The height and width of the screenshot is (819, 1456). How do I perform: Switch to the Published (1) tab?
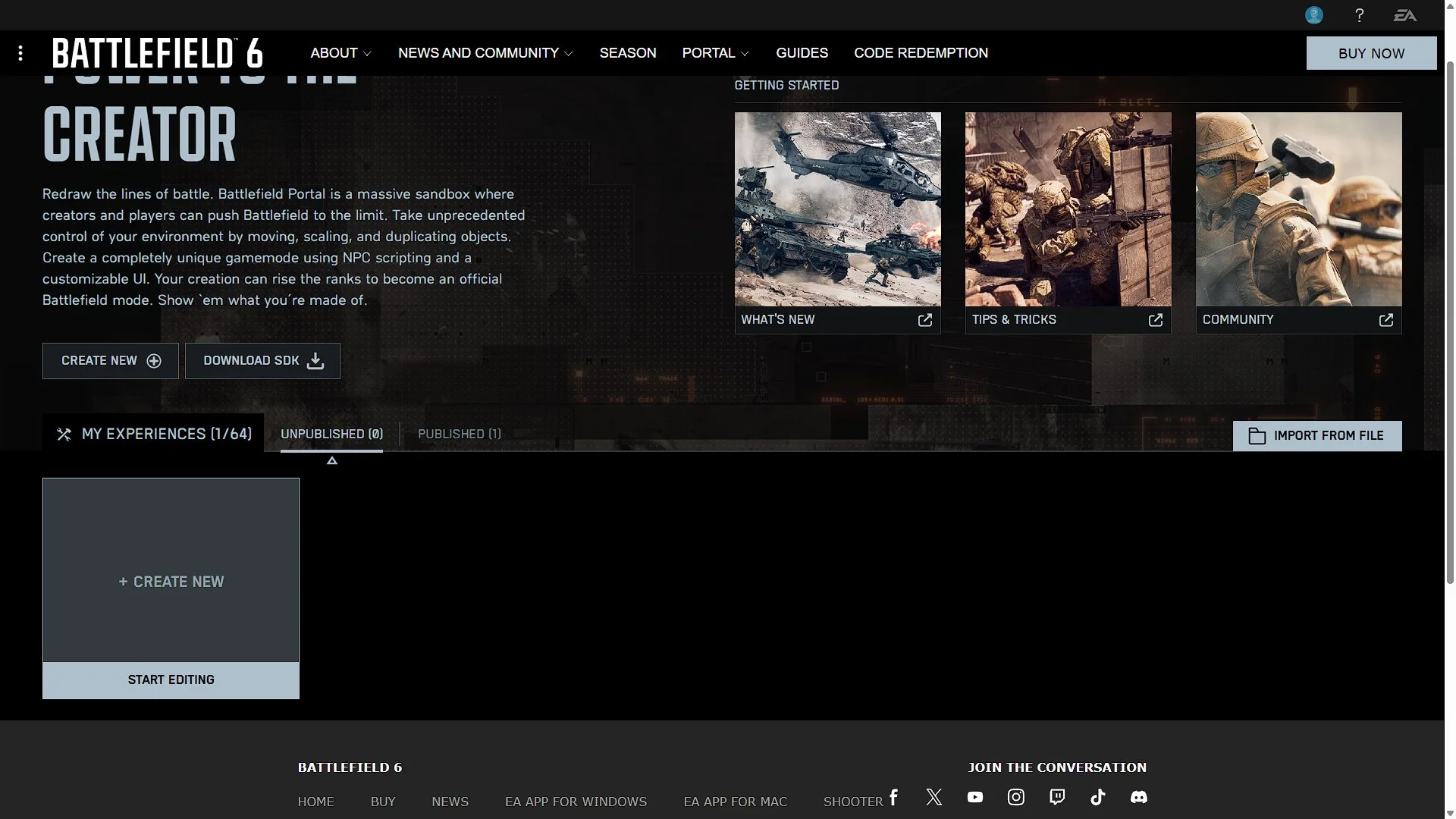460,434
